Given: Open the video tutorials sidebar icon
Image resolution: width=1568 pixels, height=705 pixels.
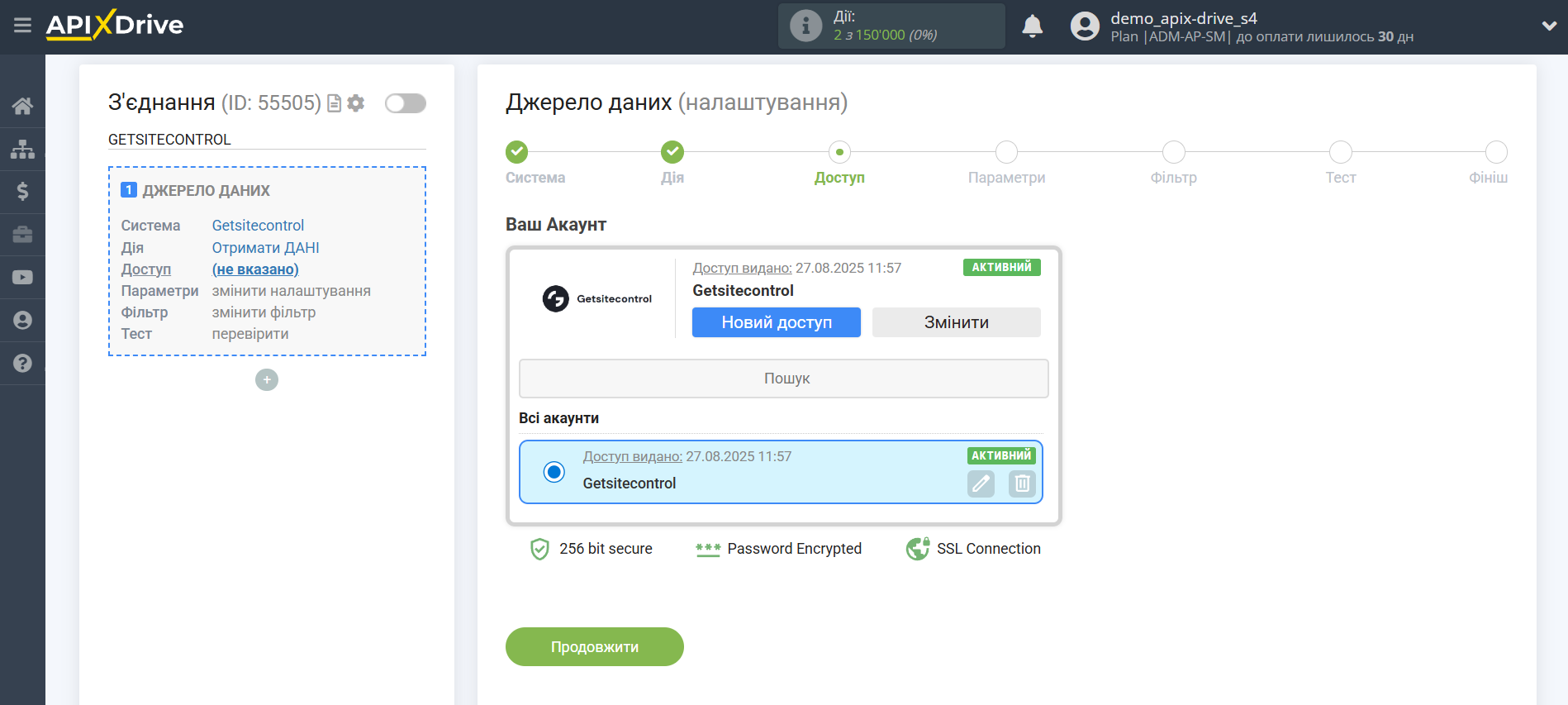Looking at the screenshot, I should (x=22, y=278).
